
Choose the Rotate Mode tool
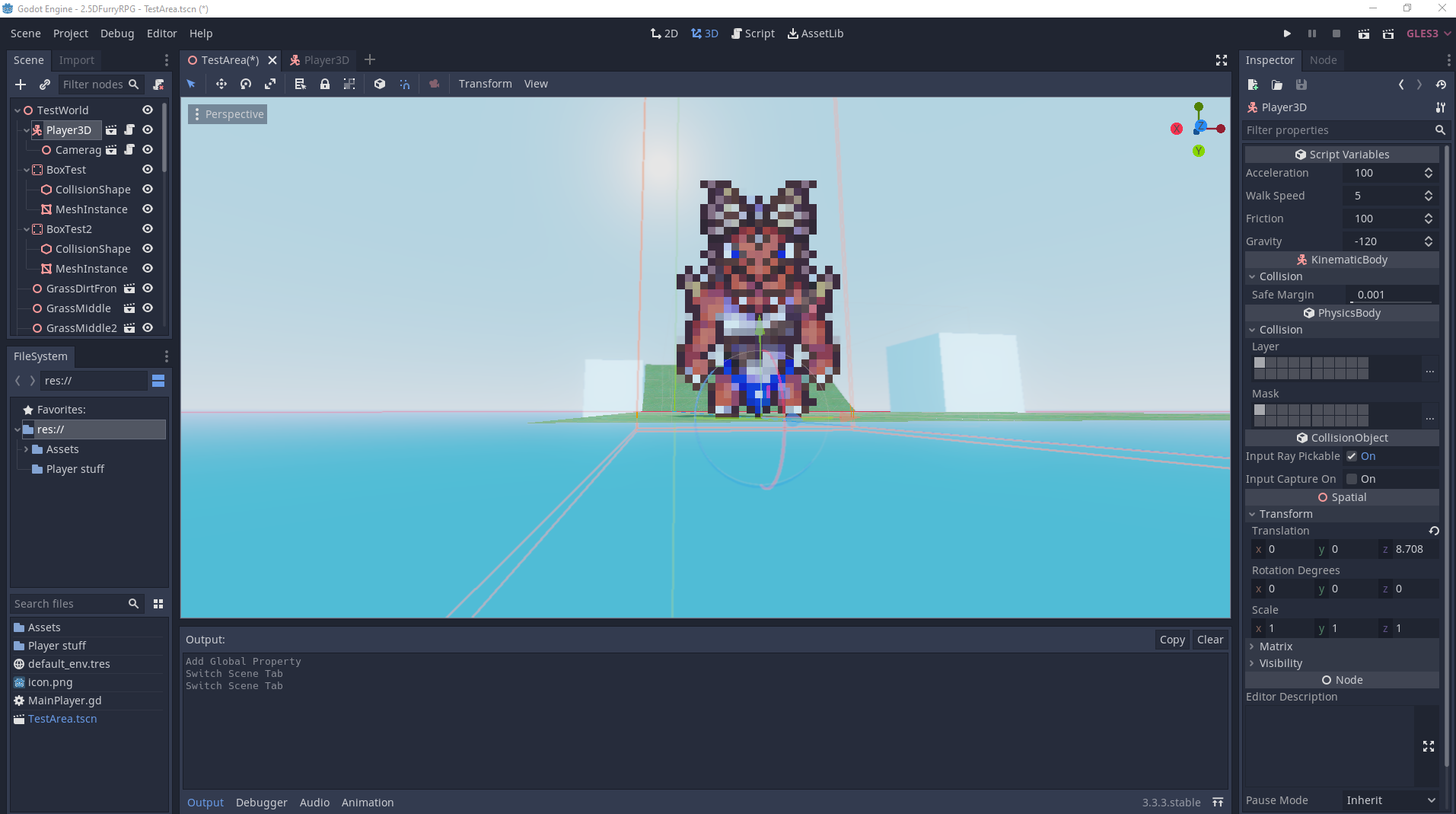[246, 84]
